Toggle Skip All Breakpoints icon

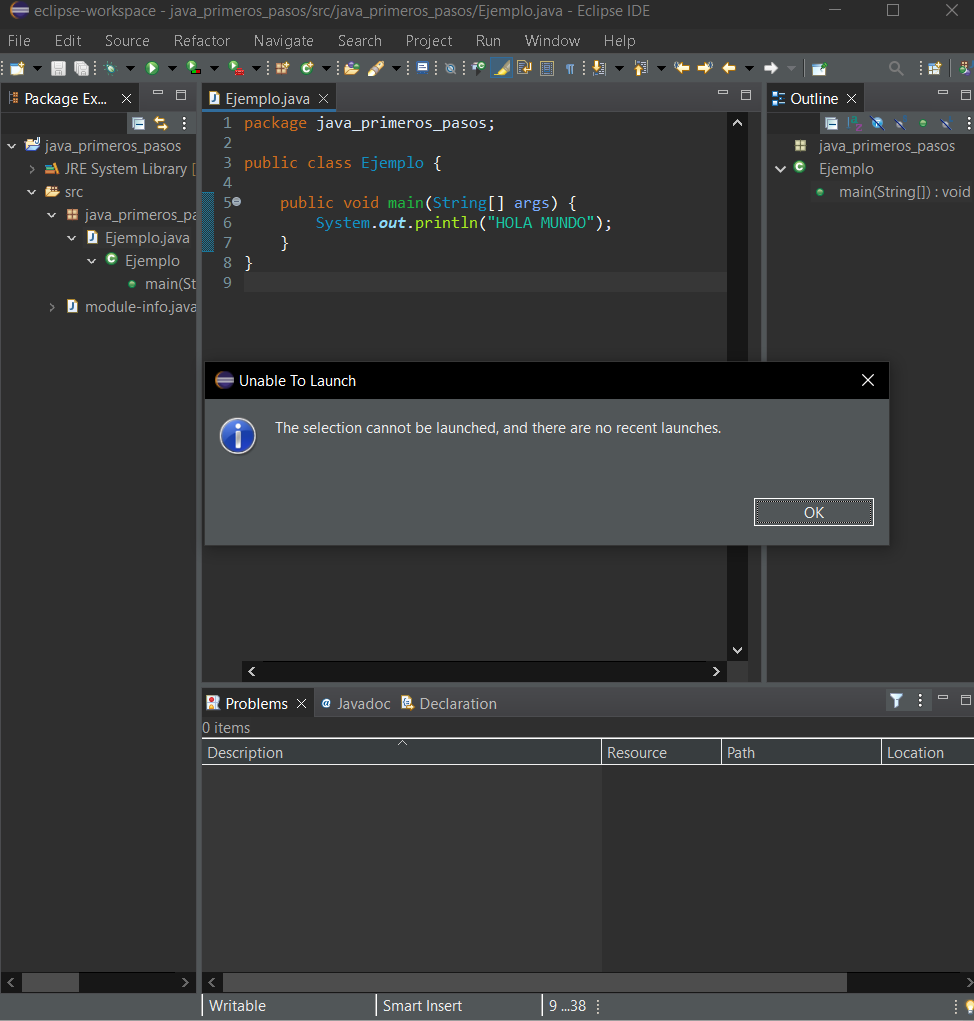tap(450, 68)
